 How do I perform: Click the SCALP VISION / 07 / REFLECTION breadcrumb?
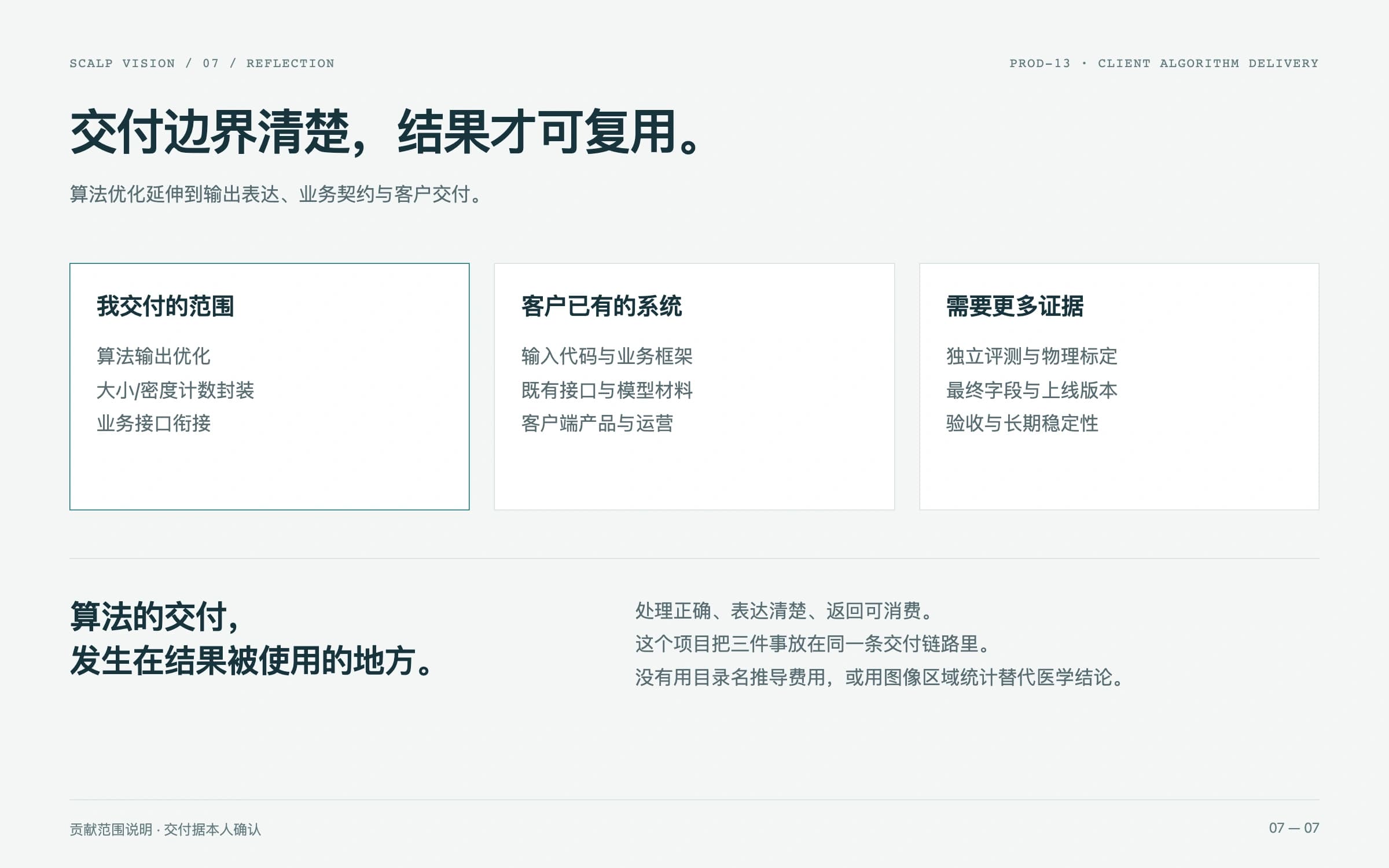coord(202,63)
